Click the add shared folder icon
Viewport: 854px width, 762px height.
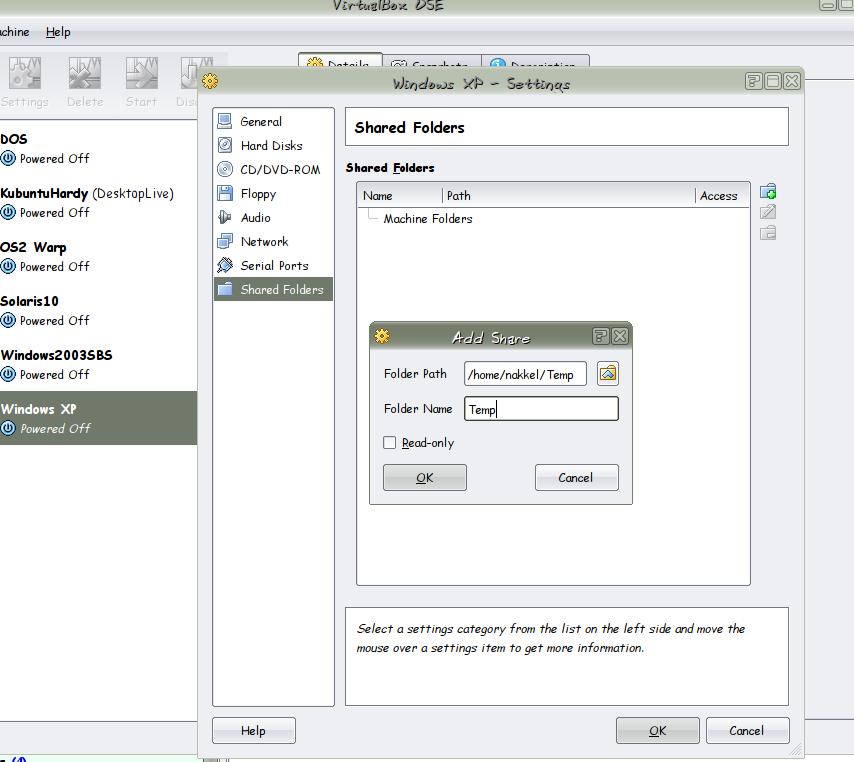point(768,191)
